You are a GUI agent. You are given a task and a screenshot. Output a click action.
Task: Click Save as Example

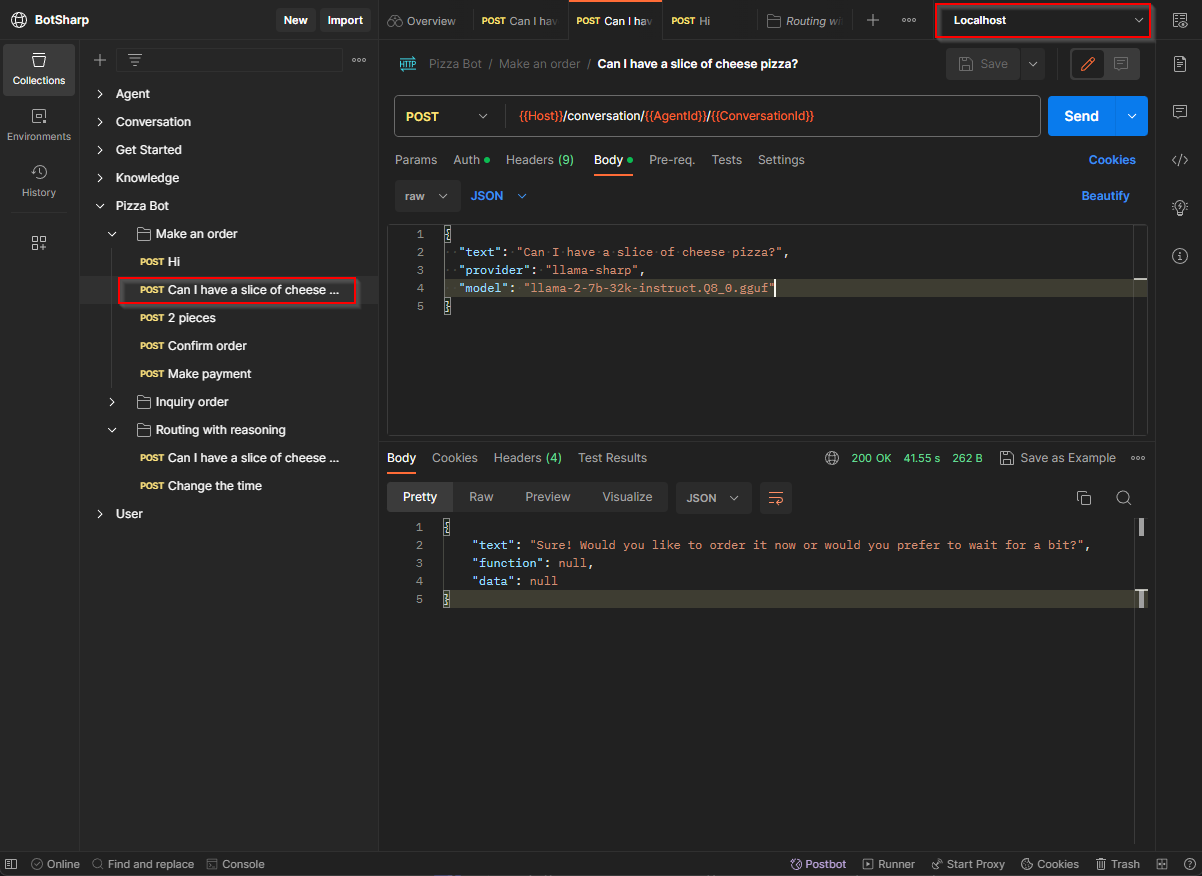coord(1058,458)
